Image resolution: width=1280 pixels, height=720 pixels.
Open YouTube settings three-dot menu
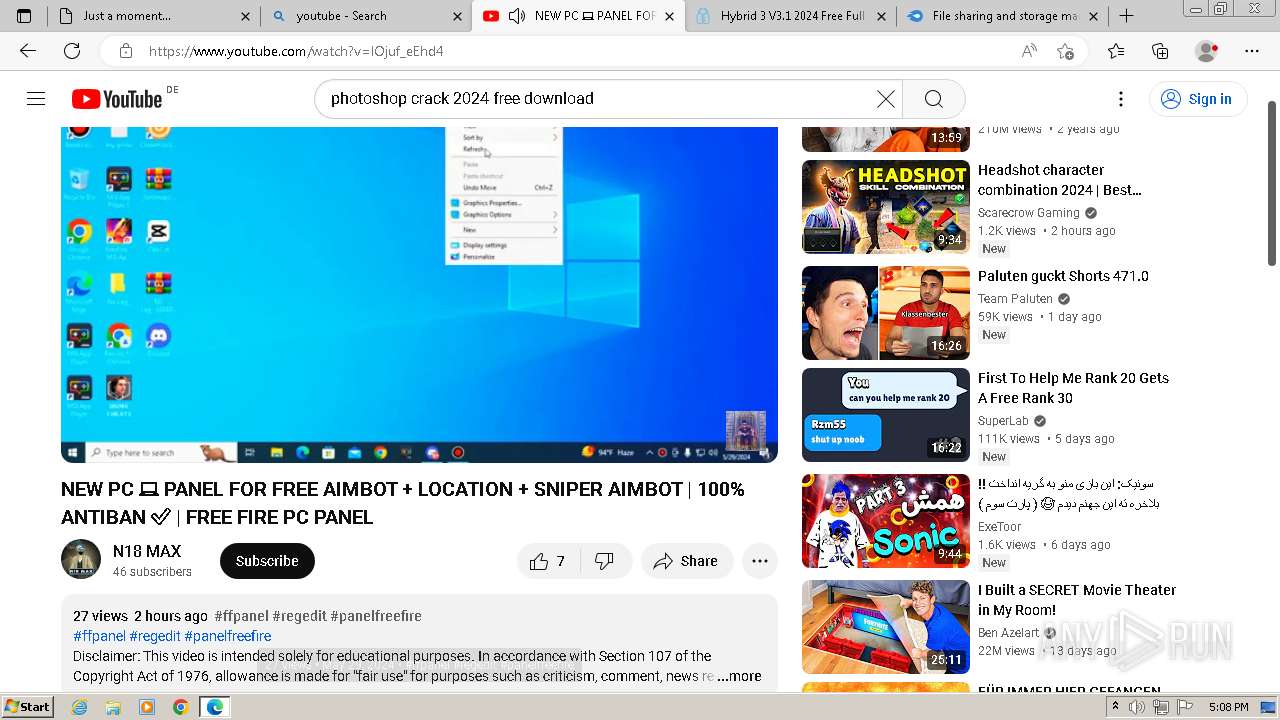(x=1121, y=98)
